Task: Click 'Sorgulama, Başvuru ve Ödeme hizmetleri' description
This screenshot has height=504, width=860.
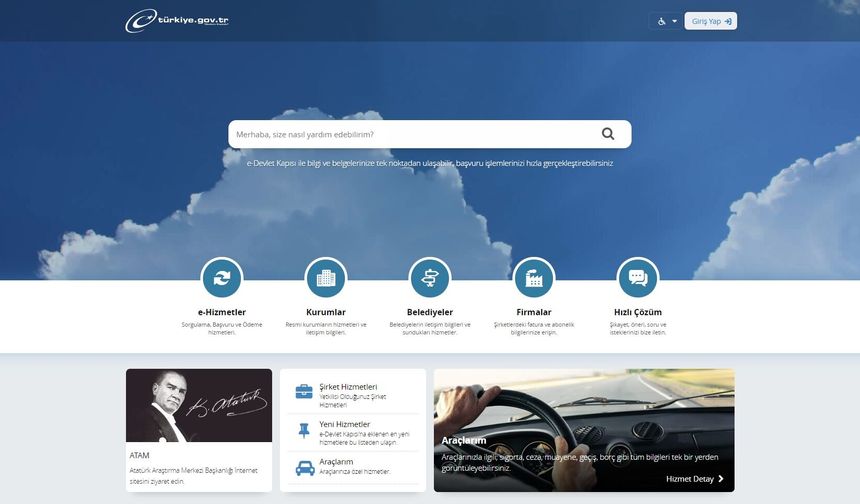Action: [x=222, y=329]
